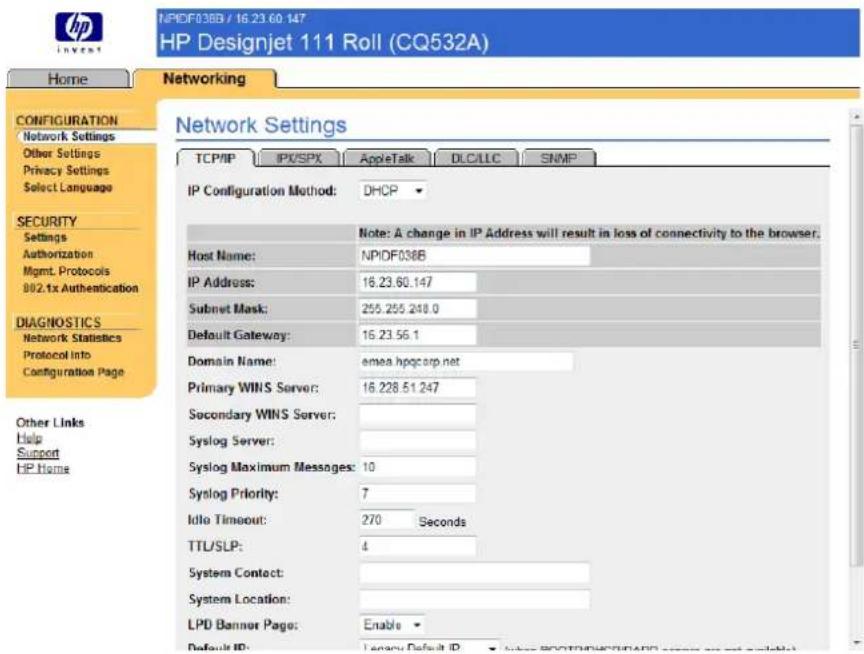Open Network Settings in the sidebar
Screen dimensions: 864x654
point(69,136)
